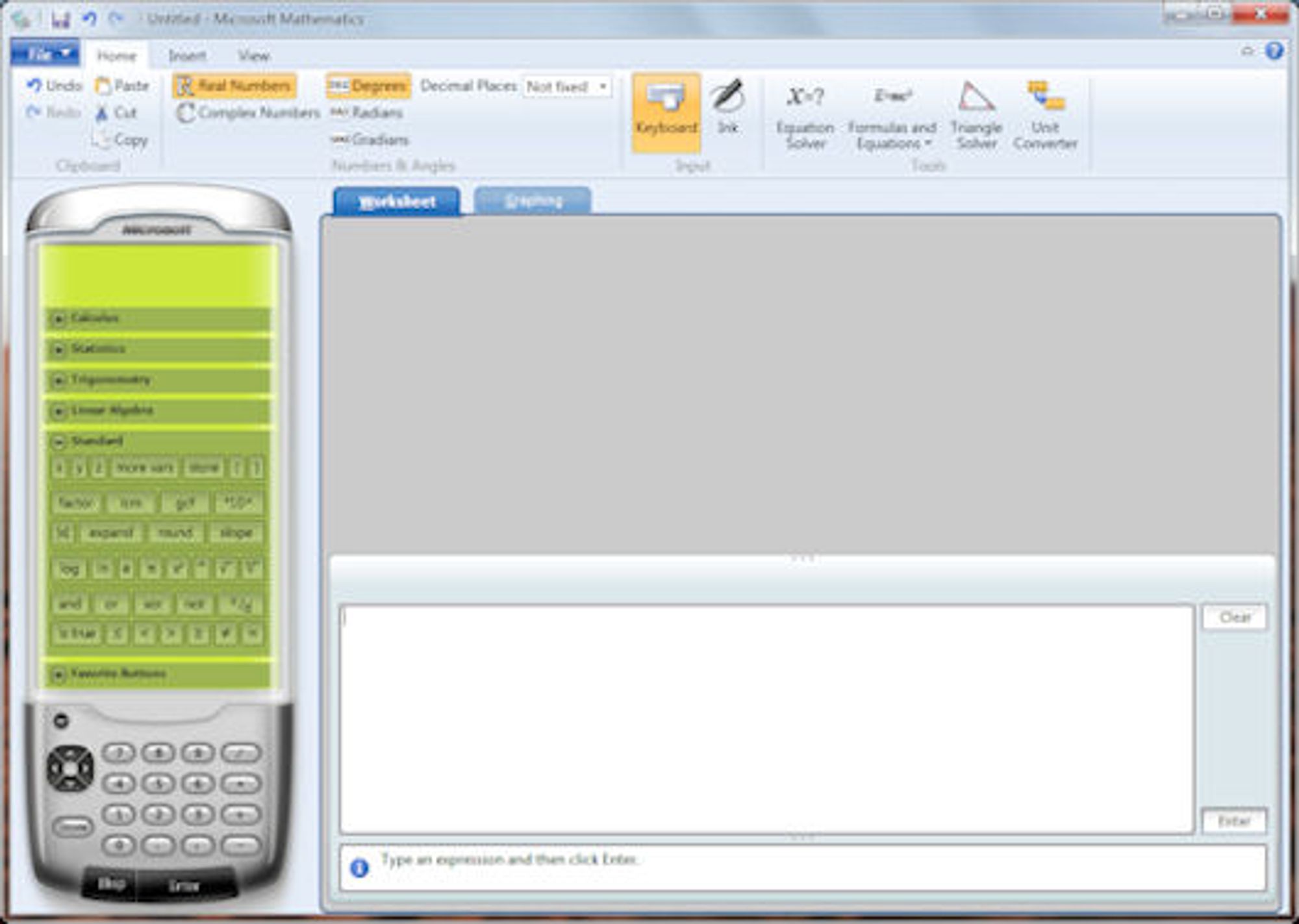
Task: Switch to the Graphing tab
Action: click(x=533, y=201)
